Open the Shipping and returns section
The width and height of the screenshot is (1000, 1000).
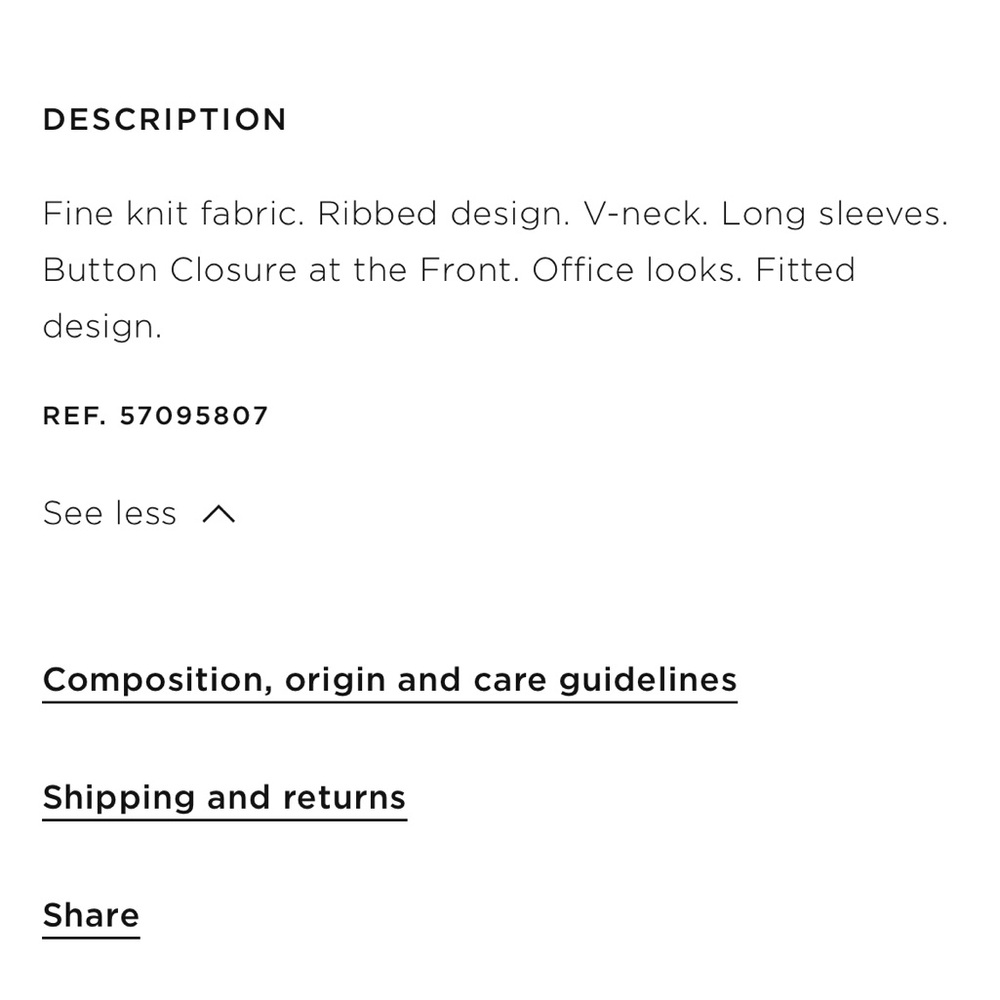[x=224, y=798]
